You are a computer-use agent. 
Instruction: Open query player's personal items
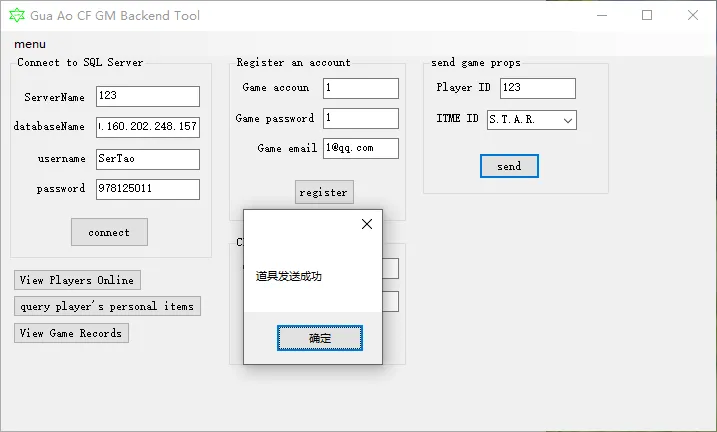[107, 306]
